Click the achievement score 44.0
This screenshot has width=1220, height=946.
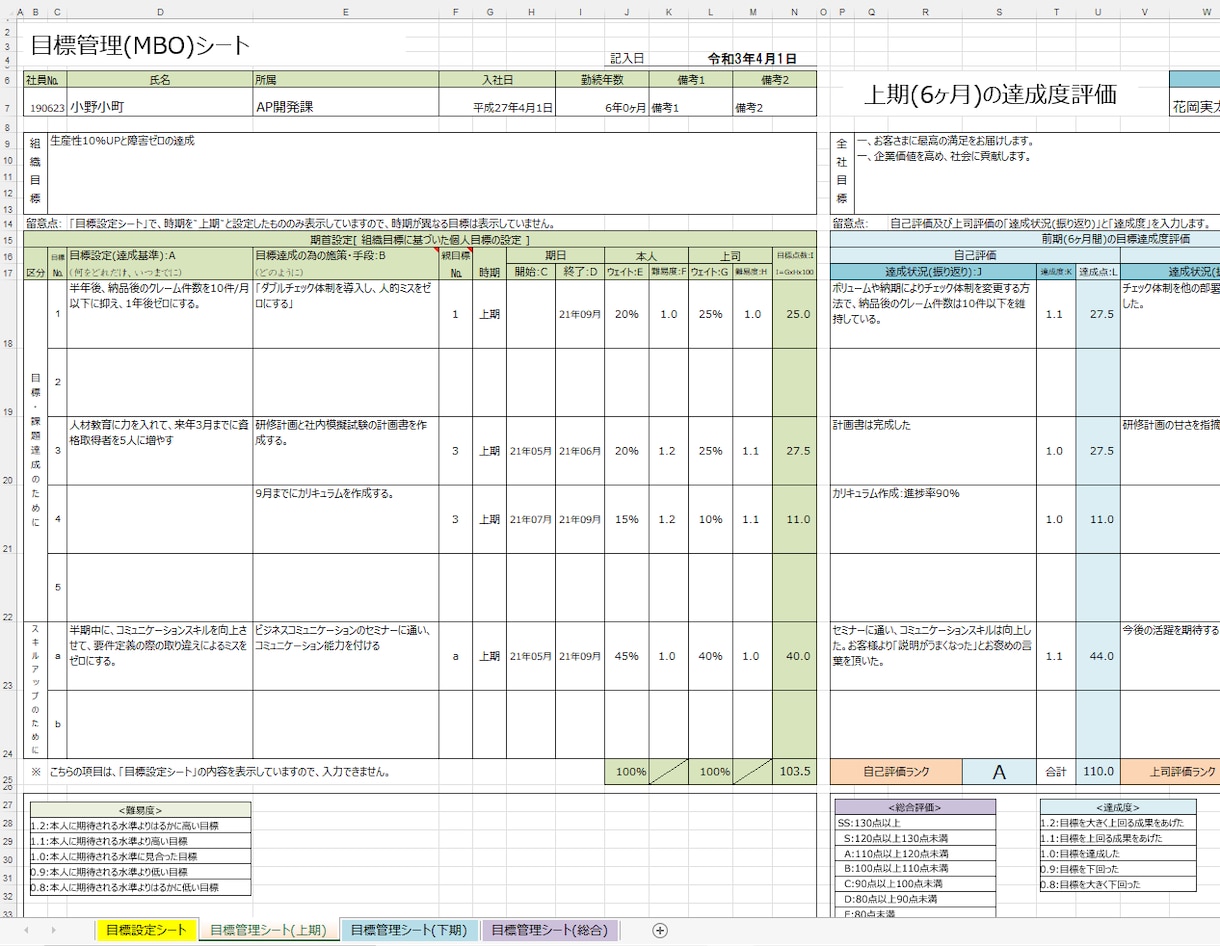coord(1098,656)
